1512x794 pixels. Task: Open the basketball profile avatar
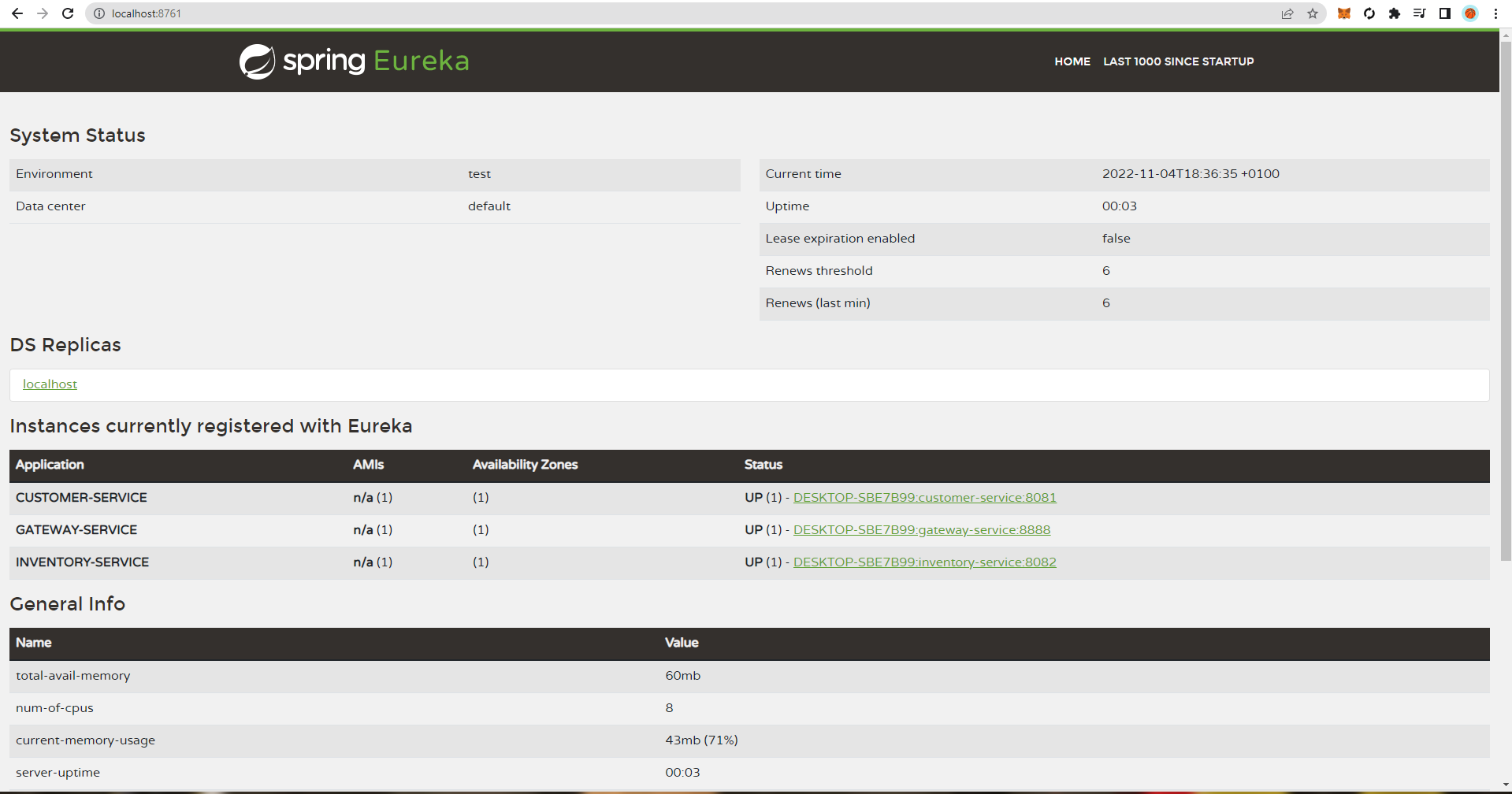tap(1469, 13)
